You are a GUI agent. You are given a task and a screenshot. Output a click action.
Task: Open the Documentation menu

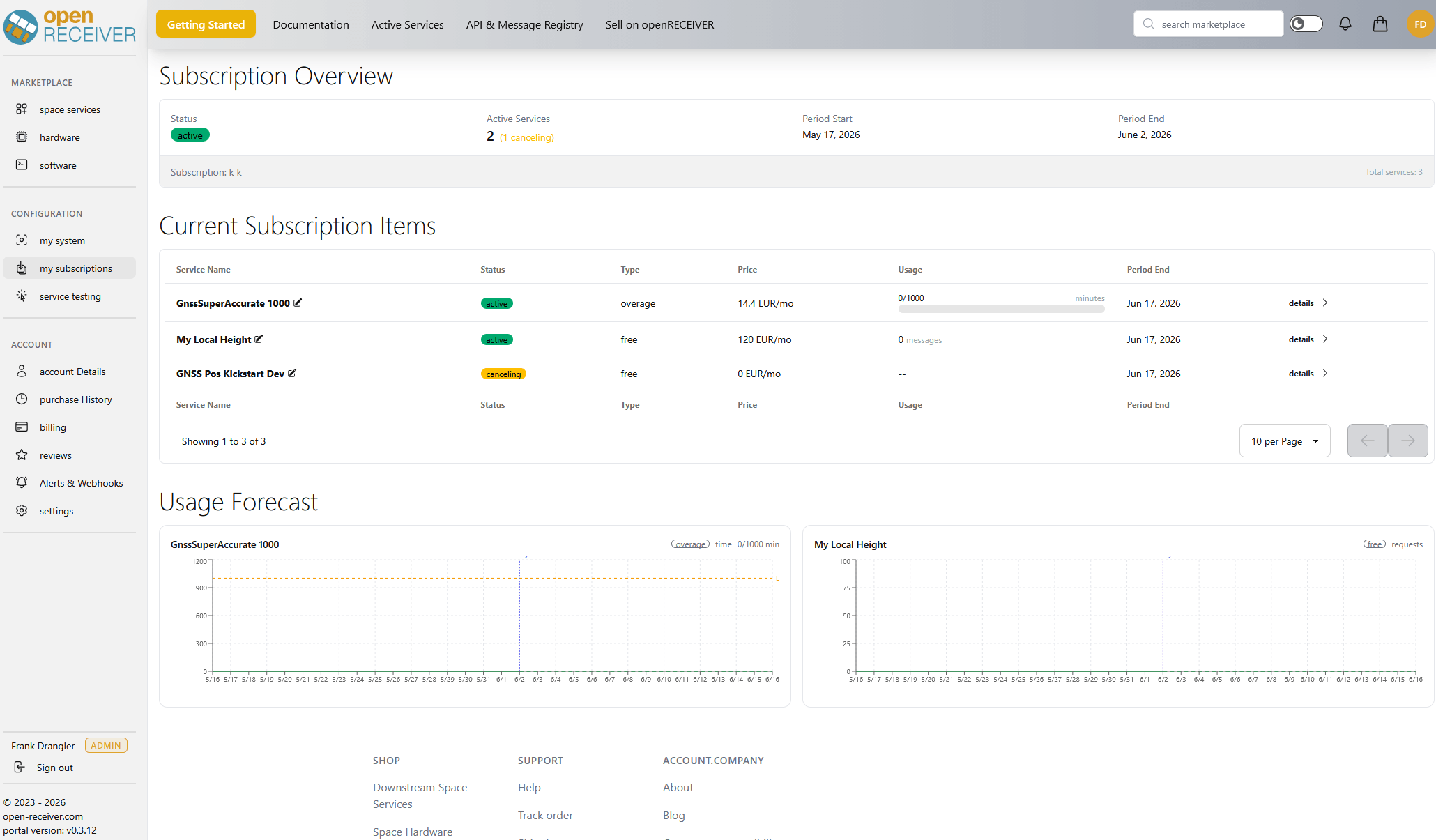tap(311, 24)
